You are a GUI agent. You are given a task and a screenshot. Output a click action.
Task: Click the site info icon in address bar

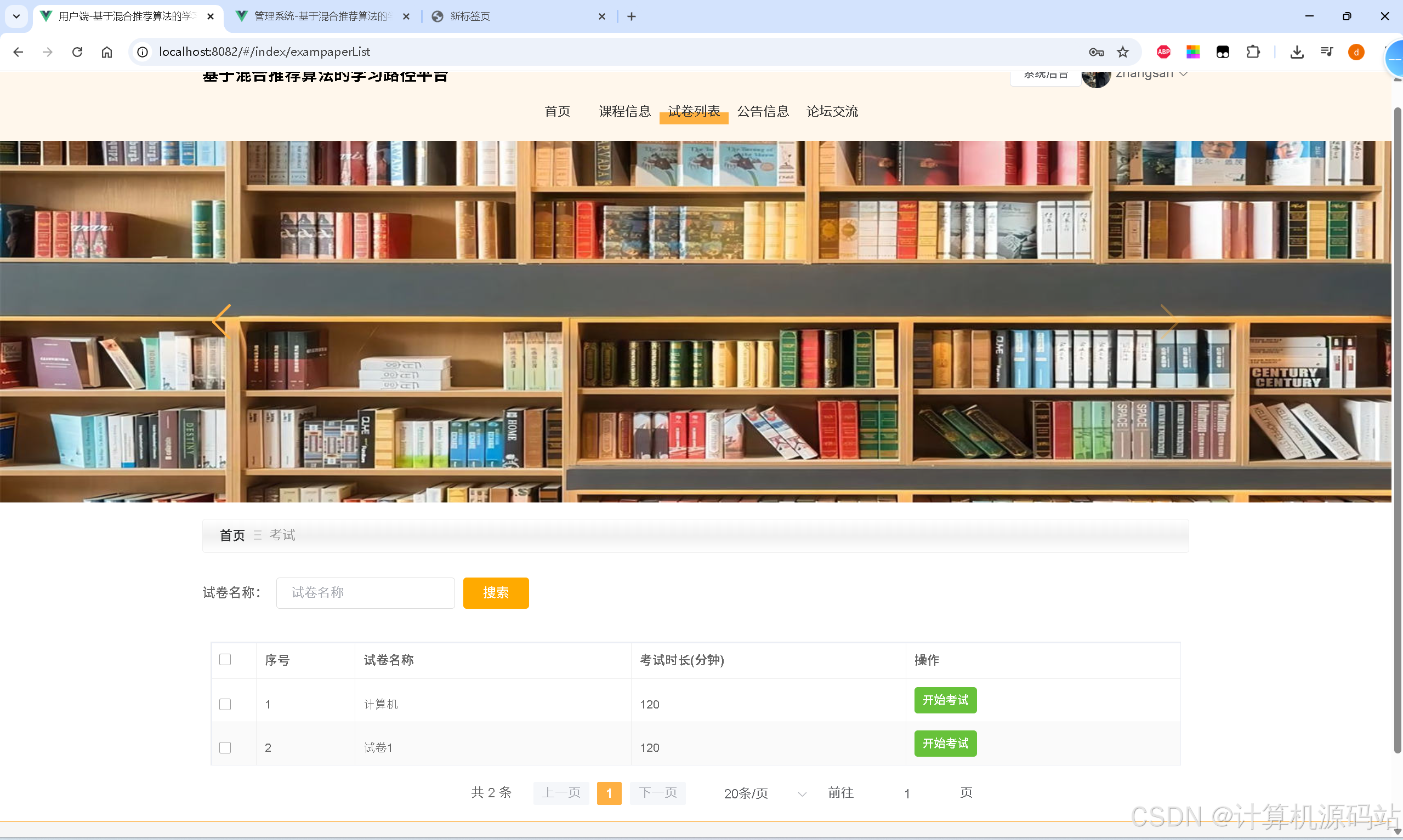(x=142, y=52)
